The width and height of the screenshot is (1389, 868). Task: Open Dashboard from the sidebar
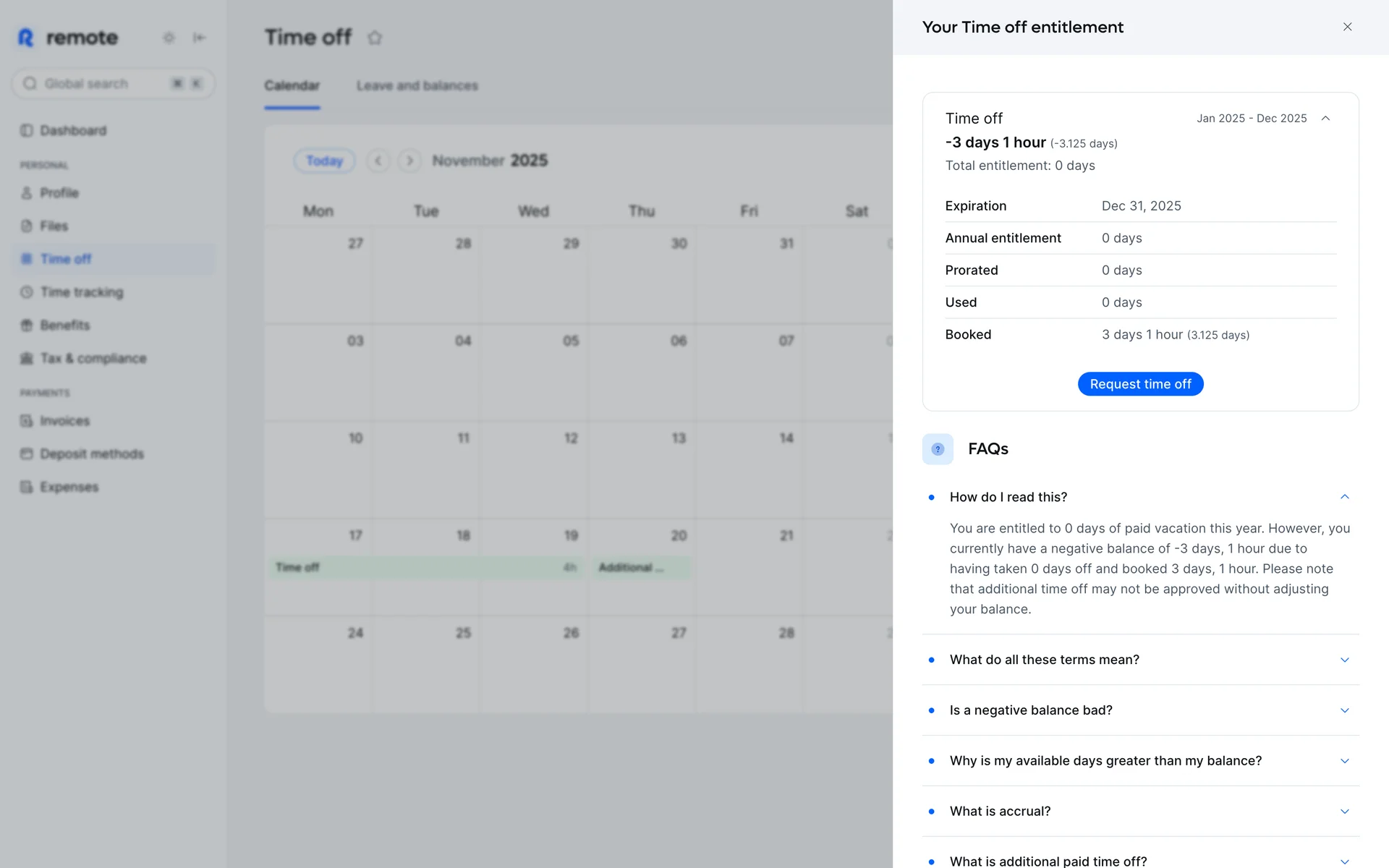[x=72, y=130]
